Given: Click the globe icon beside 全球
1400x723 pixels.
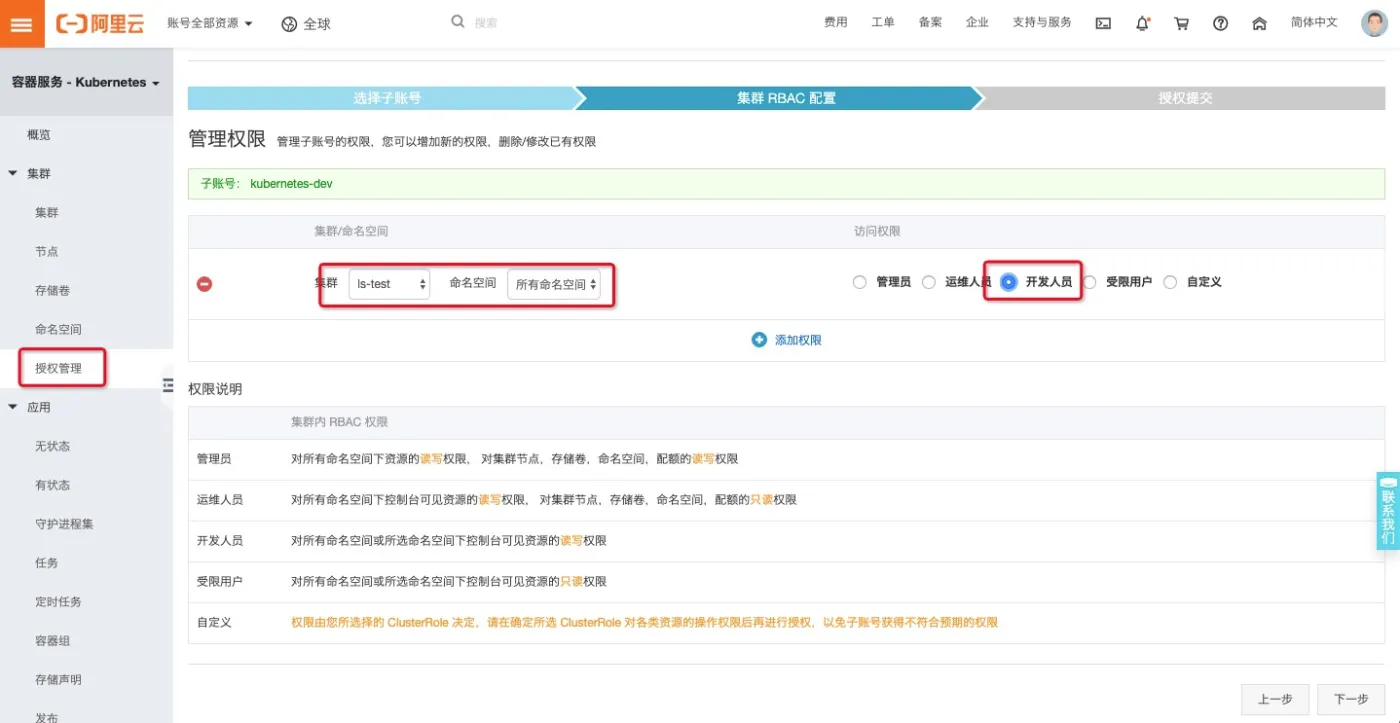Looking at the screenshot, I should [290, 24].
